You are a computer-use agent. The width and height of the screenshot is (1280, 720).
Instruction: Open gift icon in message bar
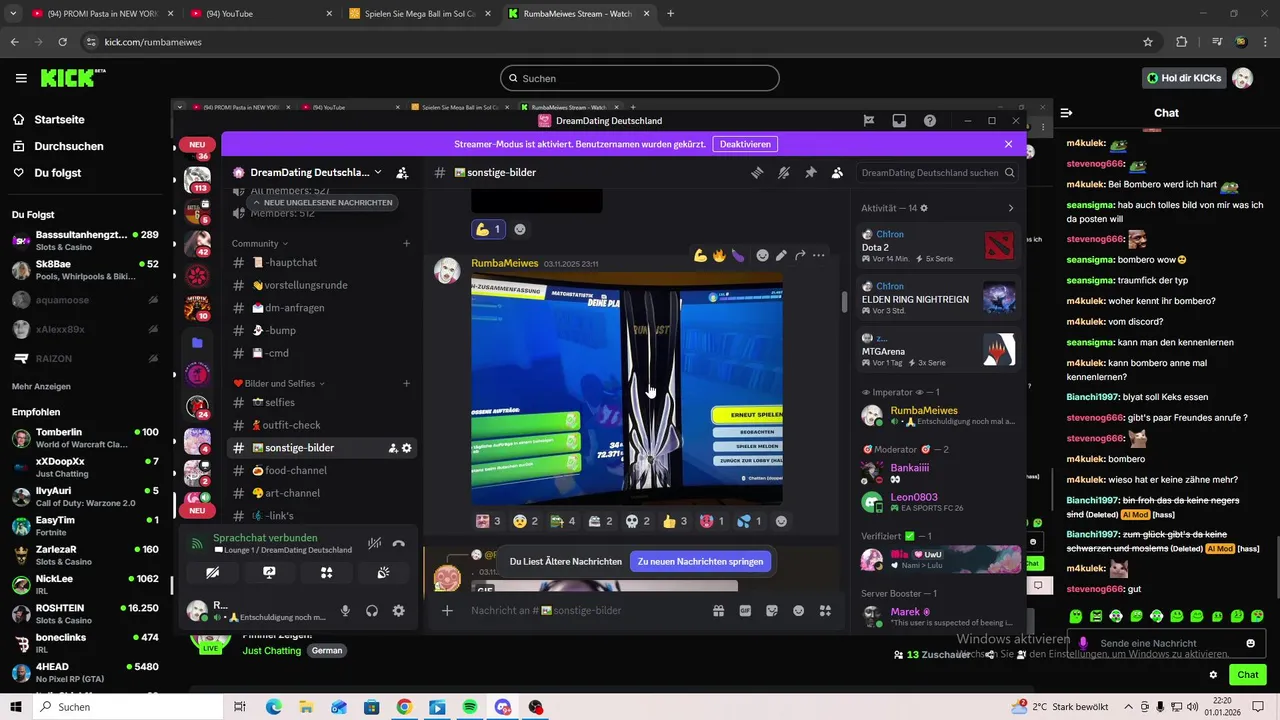tap(718, 611)
